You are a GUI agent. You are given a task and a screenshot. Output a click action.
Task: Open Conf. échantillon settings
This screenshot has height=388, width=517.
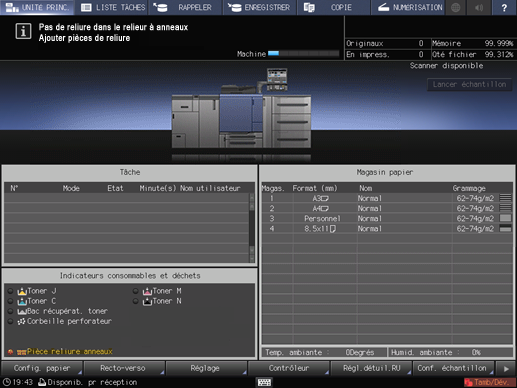tap(453, 368)
